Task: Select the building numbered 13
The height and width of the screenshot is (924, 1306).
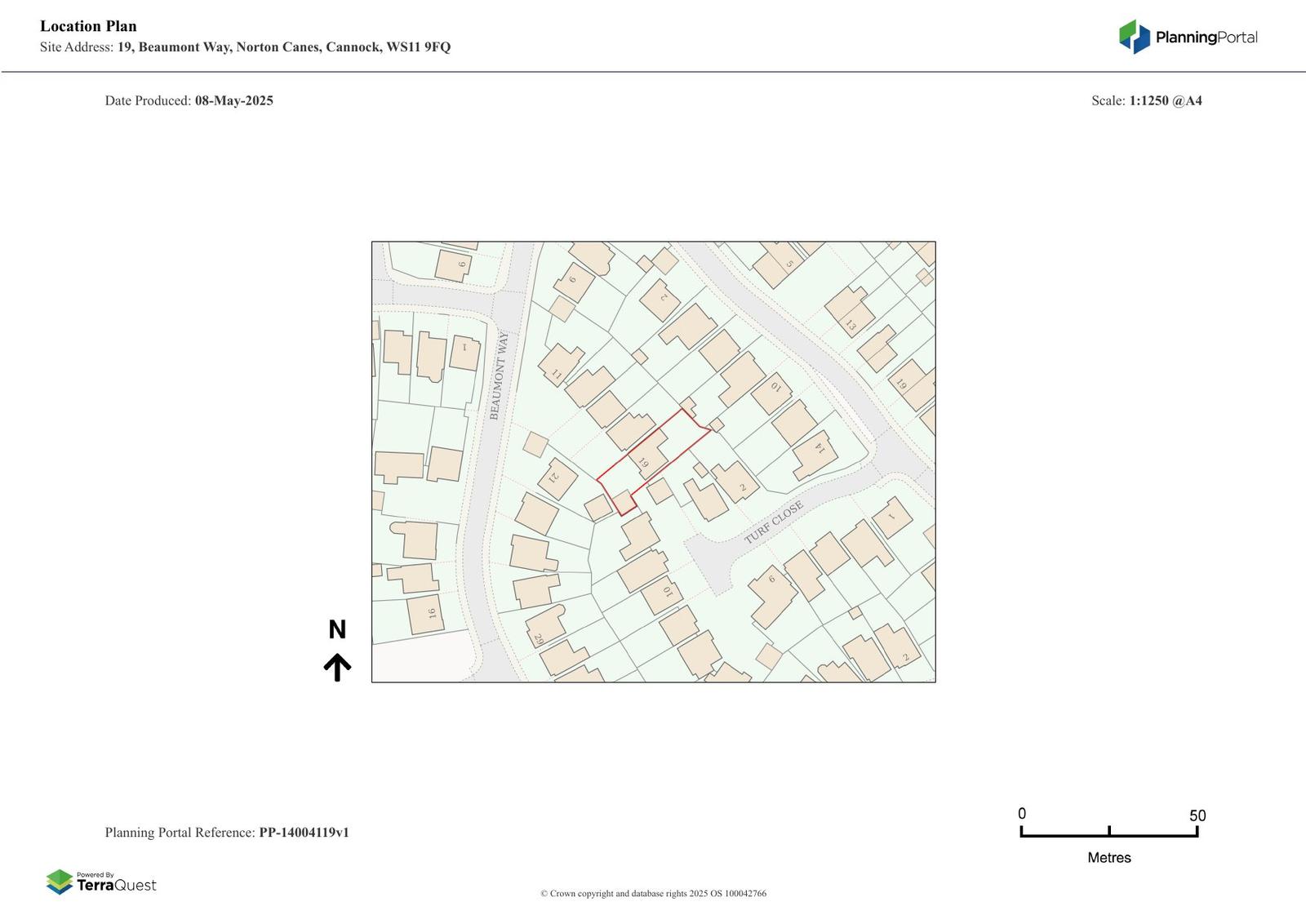Action: coord(849,312)
